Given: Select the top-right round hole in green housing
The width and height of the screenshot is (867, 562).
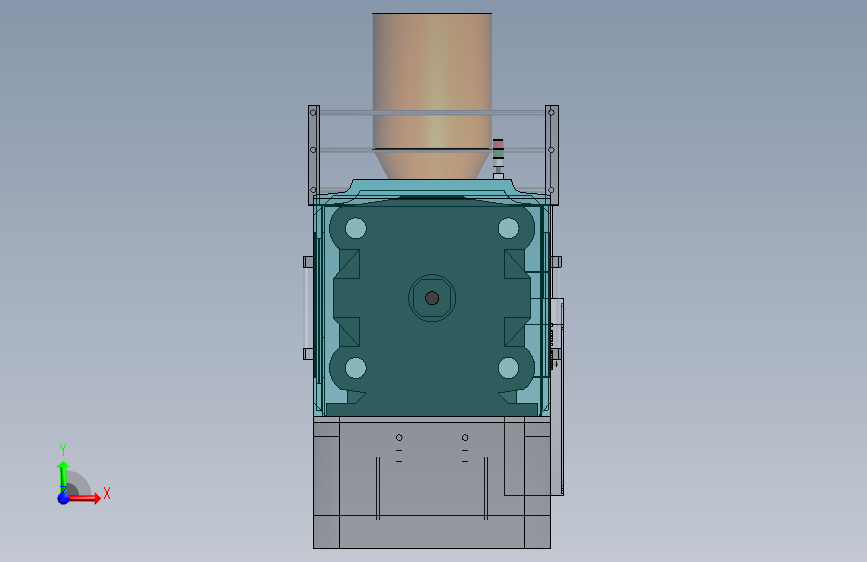Looking at the screenshot, I should [508, 228].
